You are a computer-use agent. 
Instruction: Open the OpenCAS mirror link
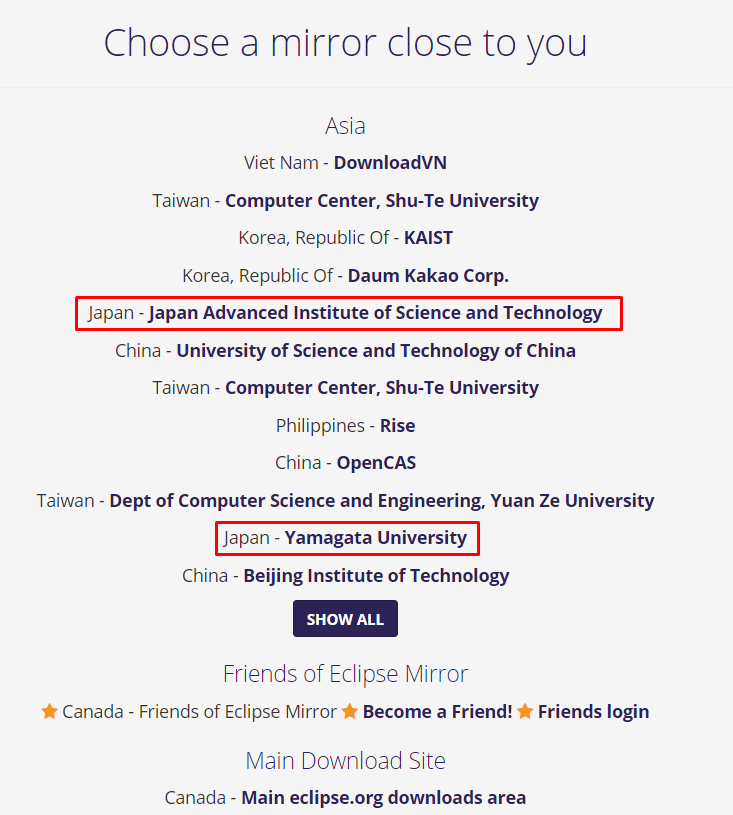pyautogui.click(x=376, y=463)
